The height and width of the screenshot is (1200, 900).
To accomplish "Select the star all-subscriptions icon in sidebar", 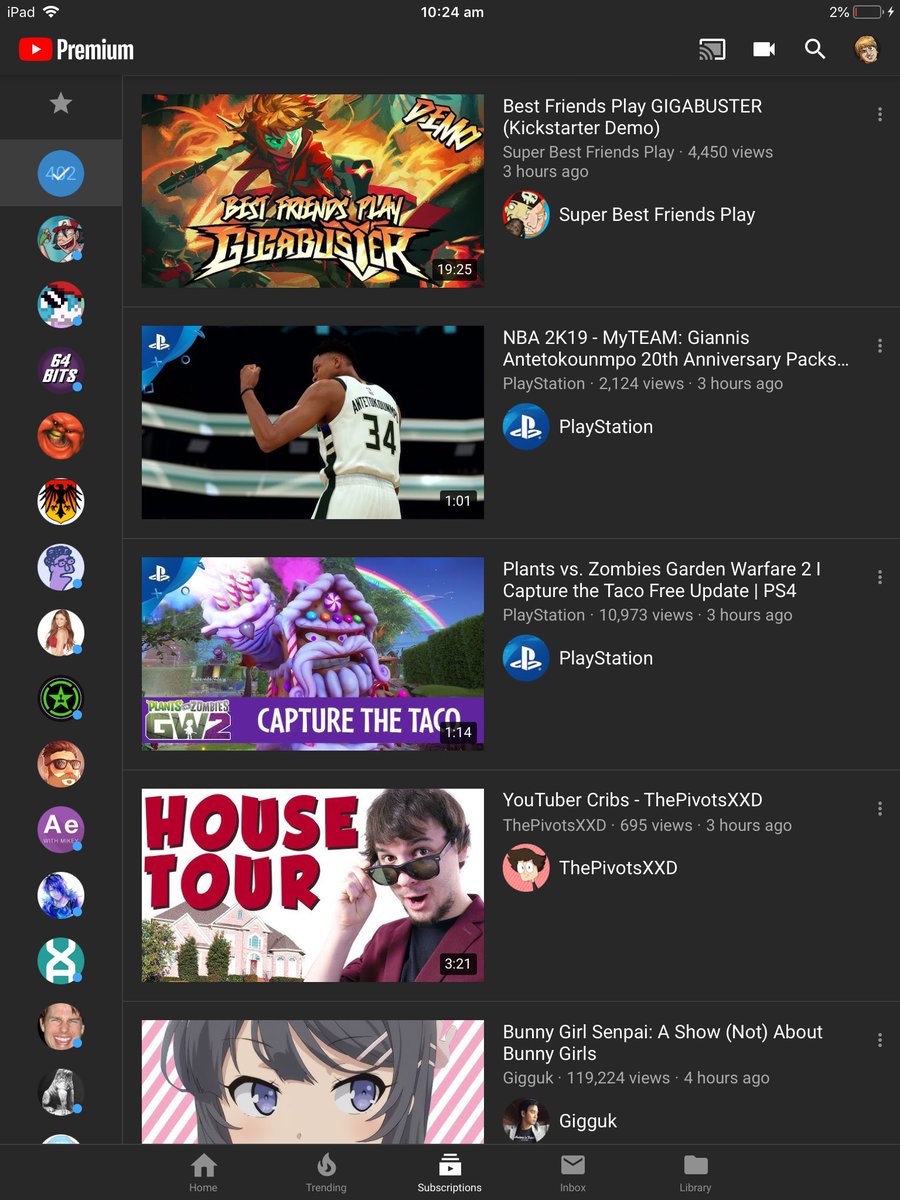I will point(61,103).
